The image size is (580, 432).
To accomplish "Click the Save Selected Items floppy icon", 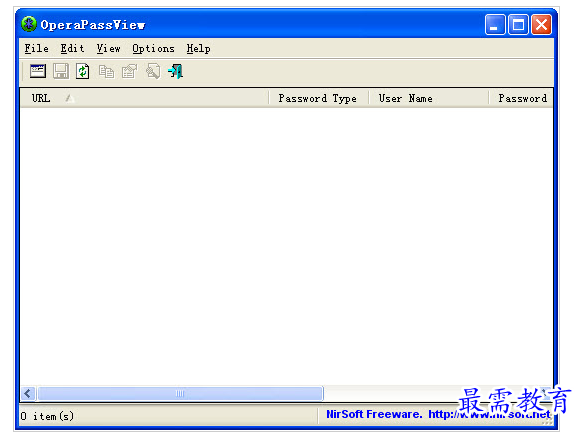I will tap(61, 71).
